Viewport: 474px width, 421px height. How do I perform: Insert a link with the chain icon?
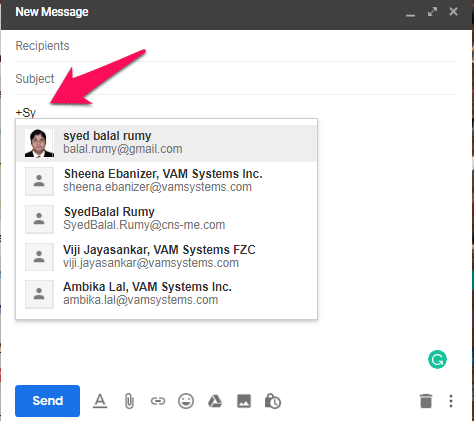pos(158,401)
